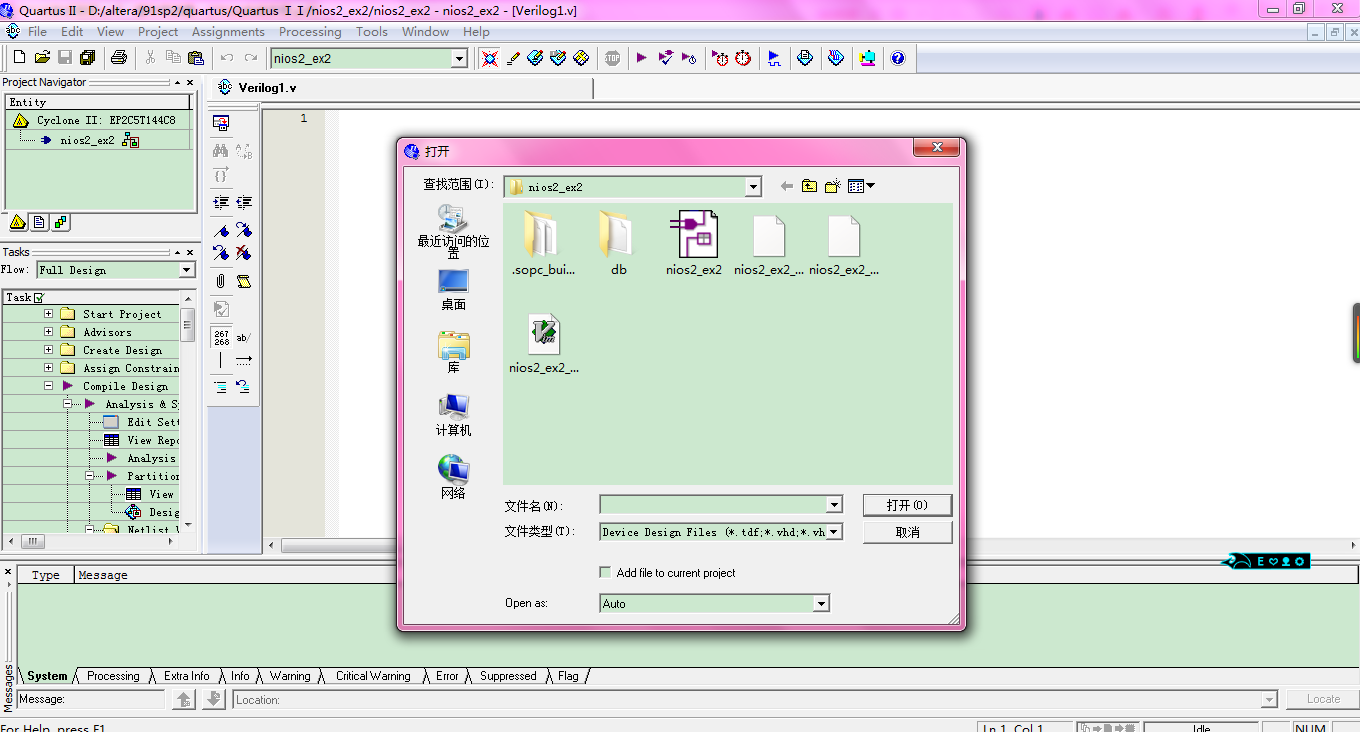This screenshot has height=732, width=1360.
Task: Click the binoculars Find icon in editor toolbar
Action: point(221,151)
